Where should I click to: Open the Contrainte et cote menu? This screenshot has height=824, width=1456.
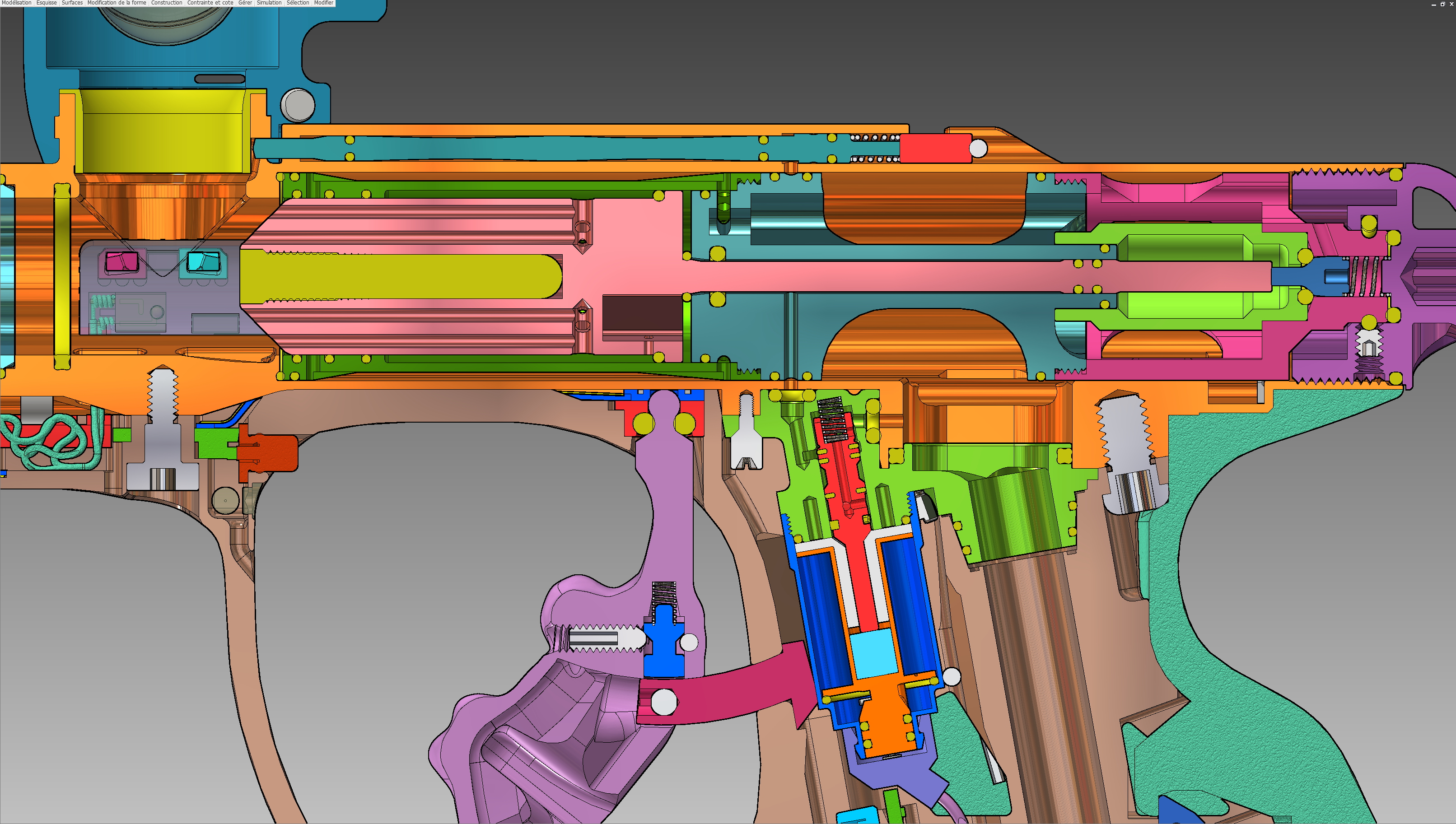click(210, 3)
